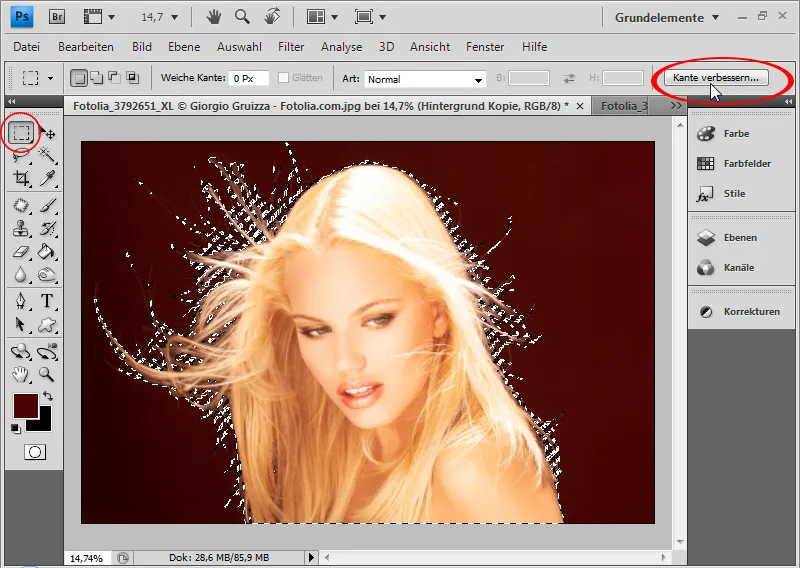Open the tool preset picker arrow
The width and height of the screenshot is (800, 568).
(50, 78)
